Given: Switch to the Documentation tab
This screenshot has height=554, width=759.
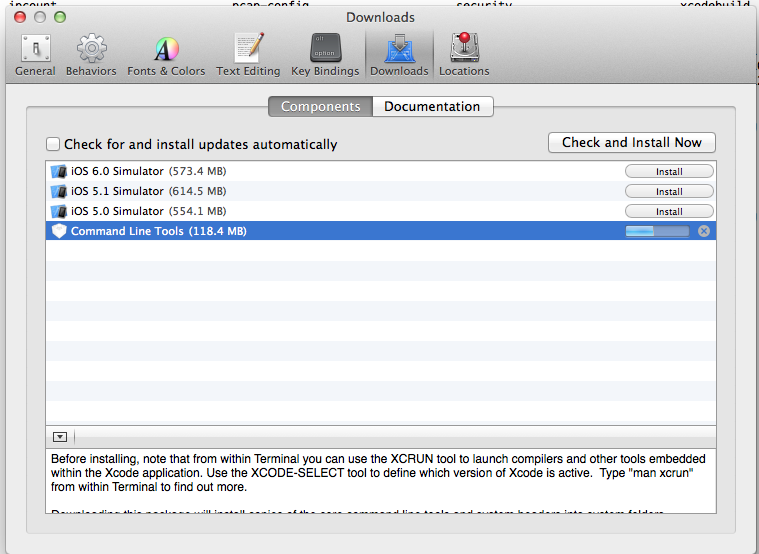Looking at the screenshot, I should click(432, 107).
